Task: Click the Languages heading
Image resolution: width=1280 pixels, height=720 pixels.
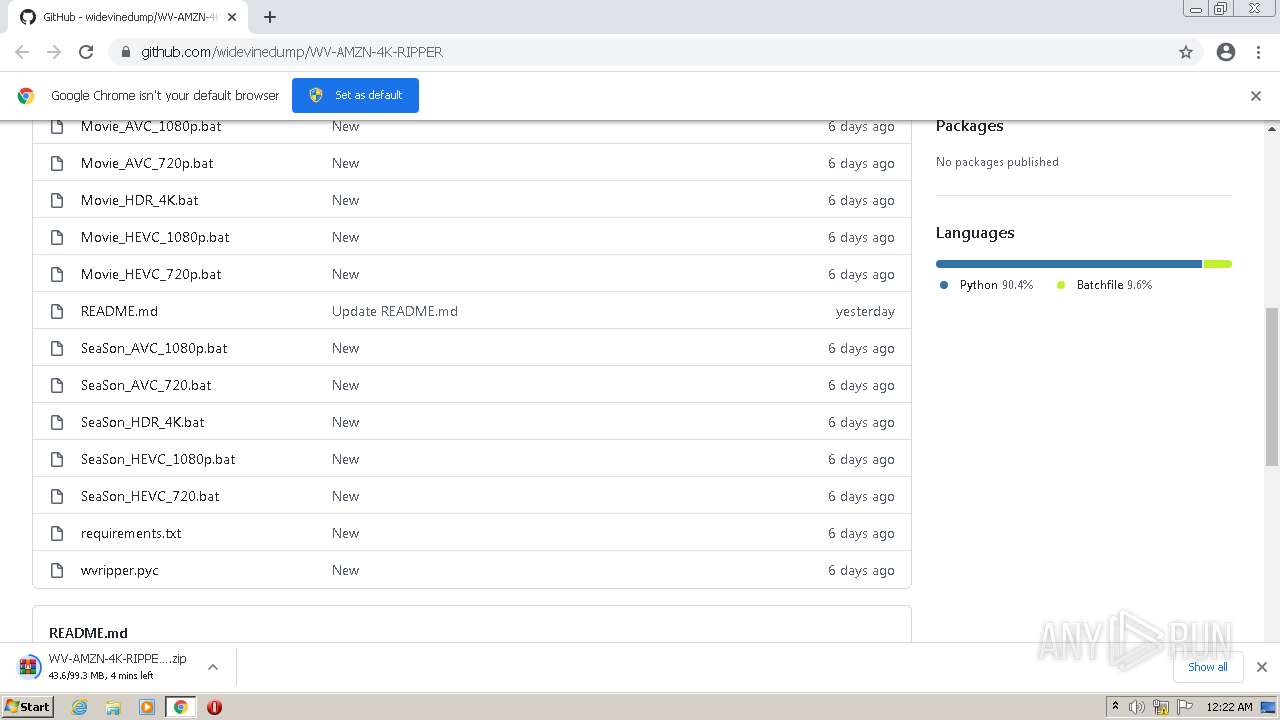Action: click(975, 233)
